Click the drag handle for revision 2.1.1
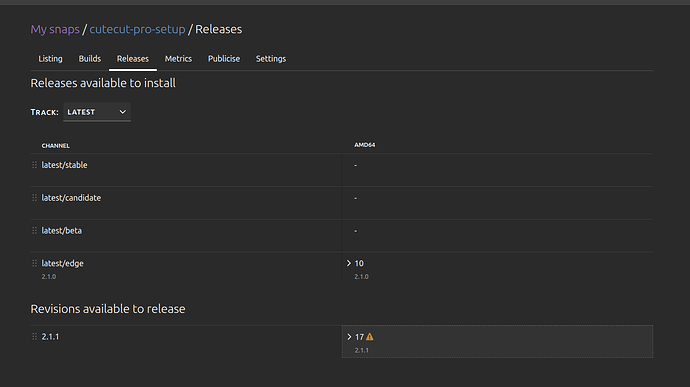Screen dimensions: 690x387 pos(34,336)
